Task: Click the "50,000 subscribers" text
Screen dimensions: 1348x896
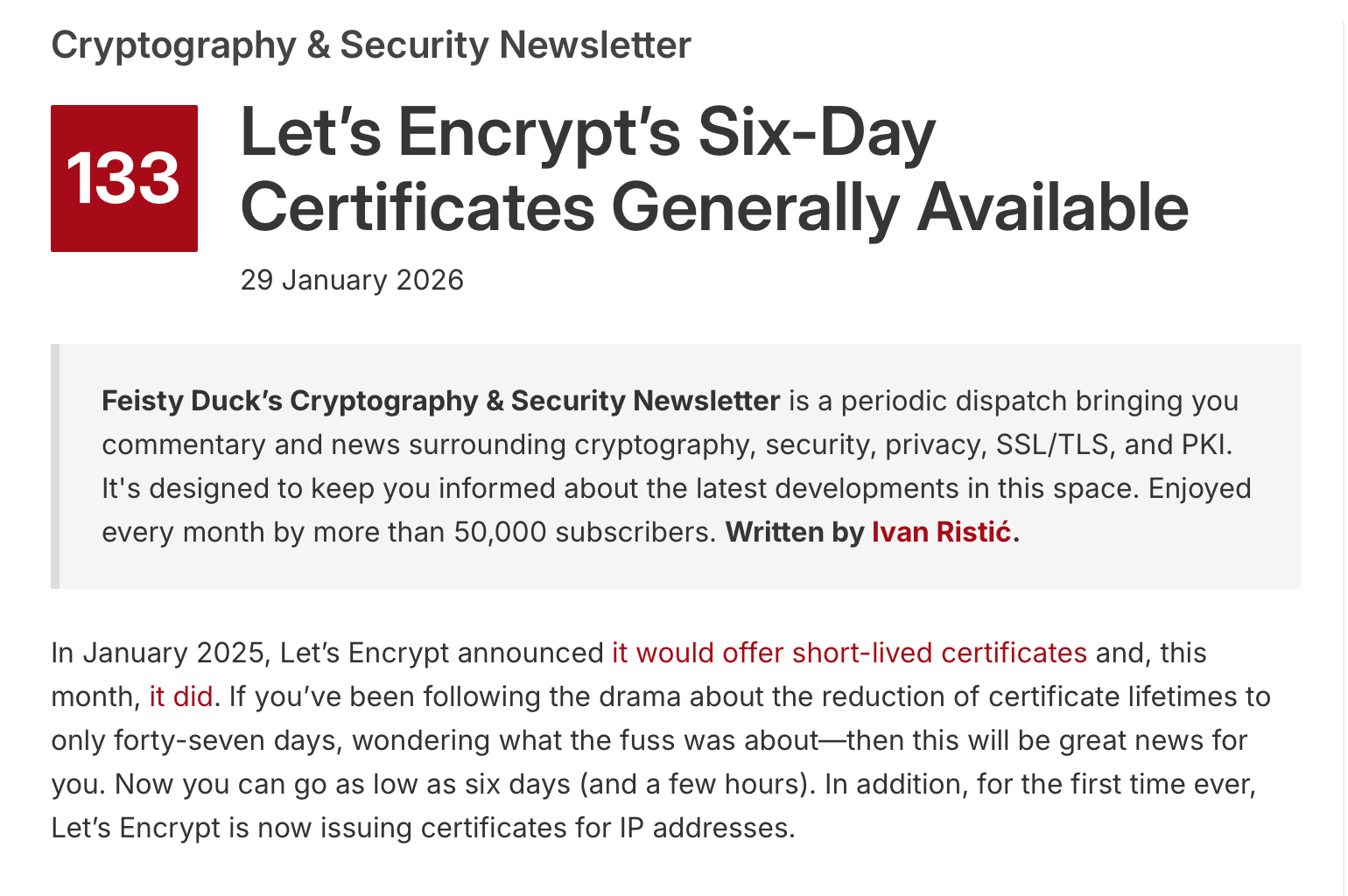Action: 585,532
